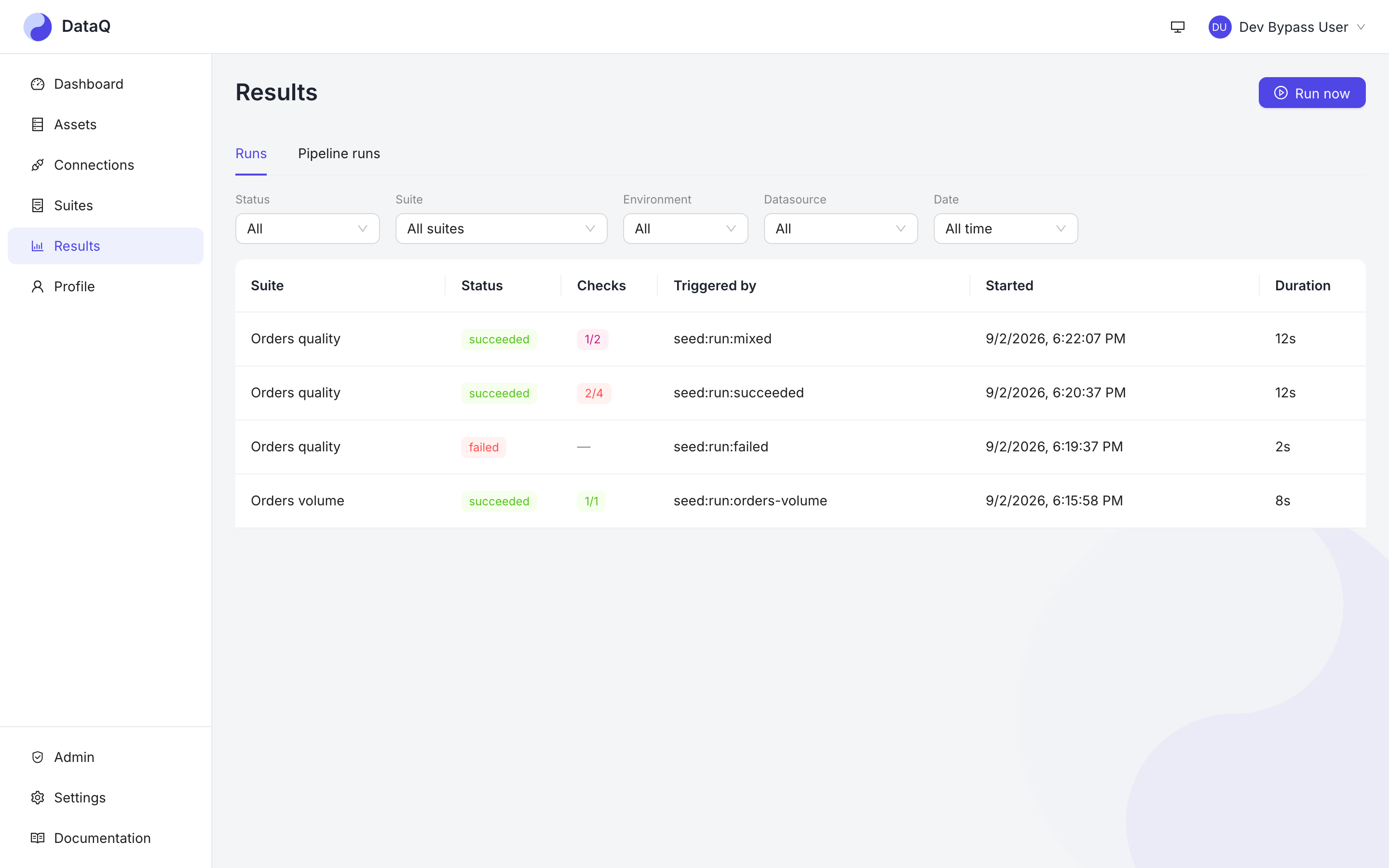Open the Datasource filter dropdown

point(840,229)
